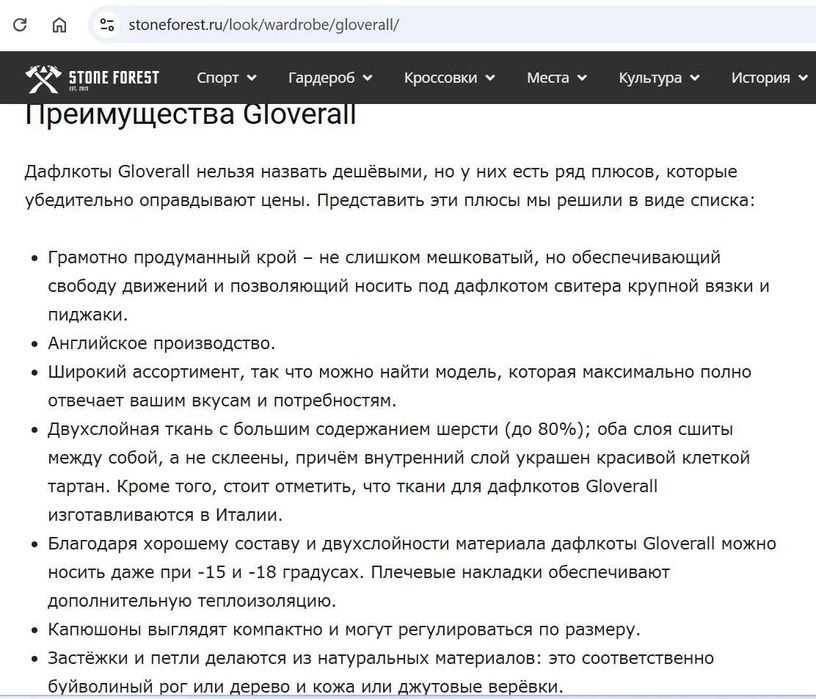
Task: Click the heading Преимущества Gloverall
Action: [190, 115]
